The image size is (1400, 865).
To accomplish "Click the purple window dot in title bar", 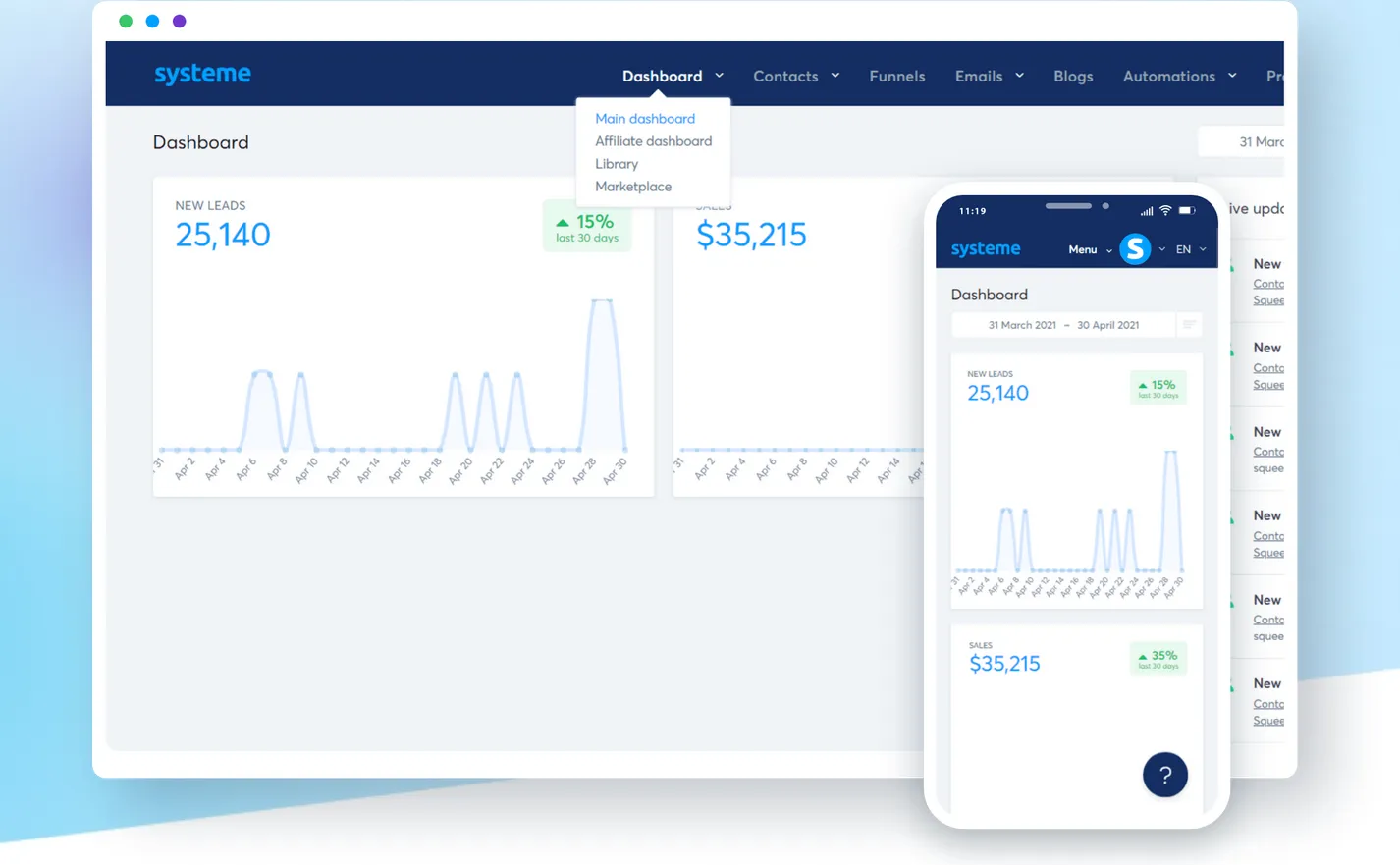I will point(179,21).
